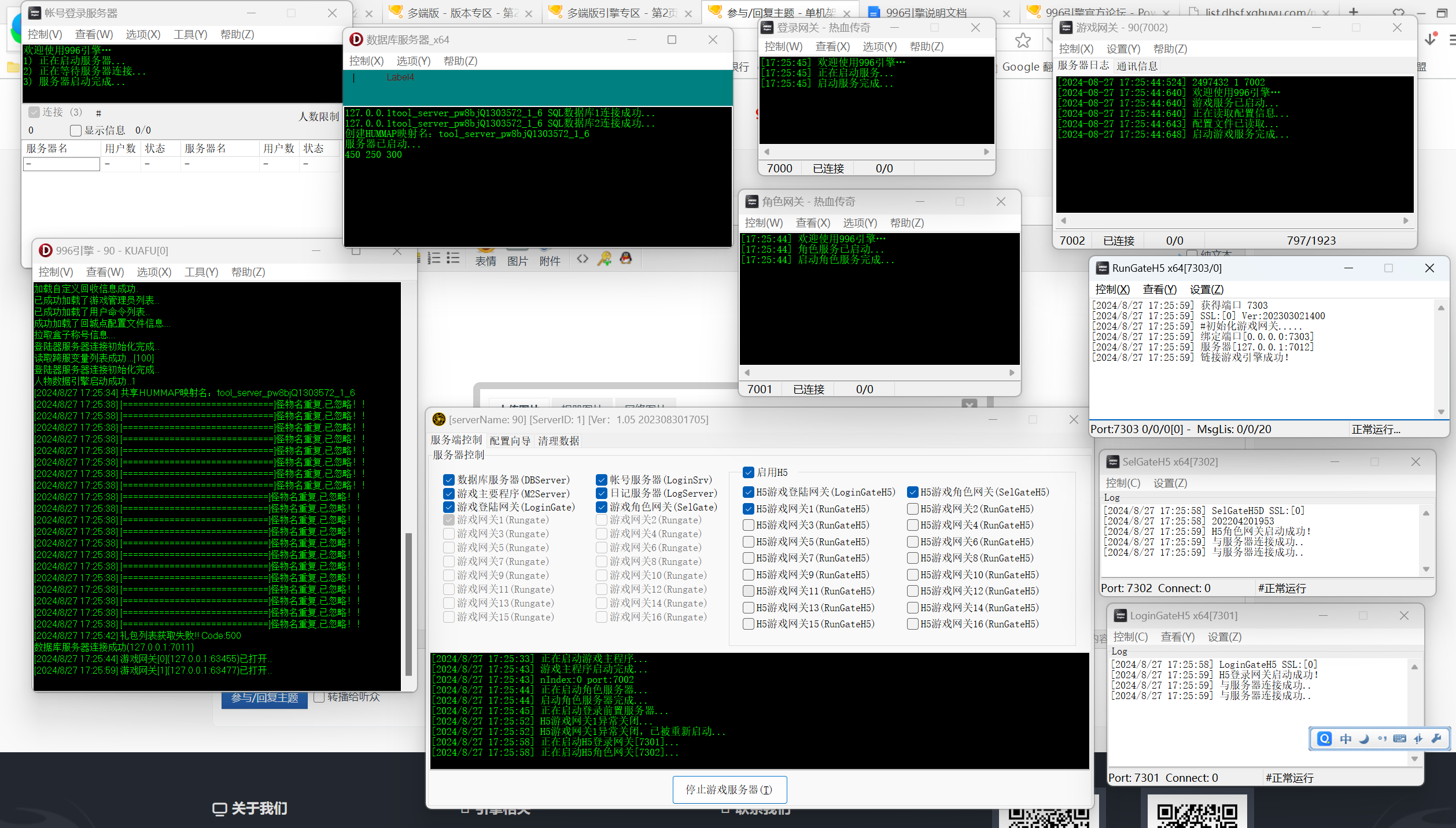Click the key icon in editor toolbar
The height and width of the screenshot is (828, 1456).
pos(604,258)
